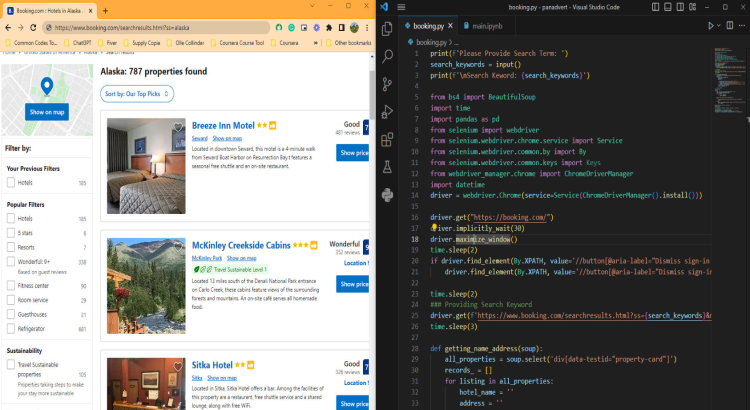Click McKinley Creekside Cabins photo

pyautogui.click(x=146, y=286)
